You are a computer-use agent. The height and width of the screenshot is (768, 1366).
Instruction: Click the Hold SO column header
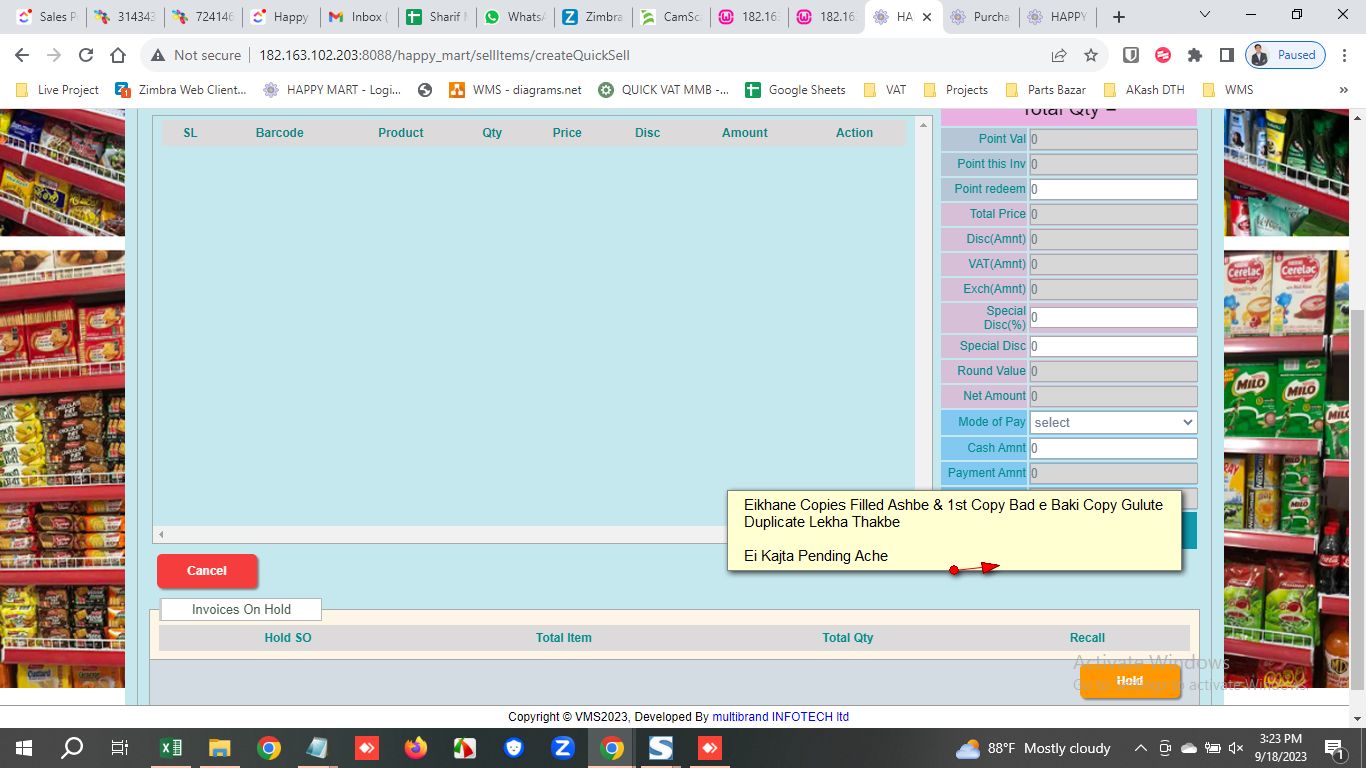click(x=288, y=638)
